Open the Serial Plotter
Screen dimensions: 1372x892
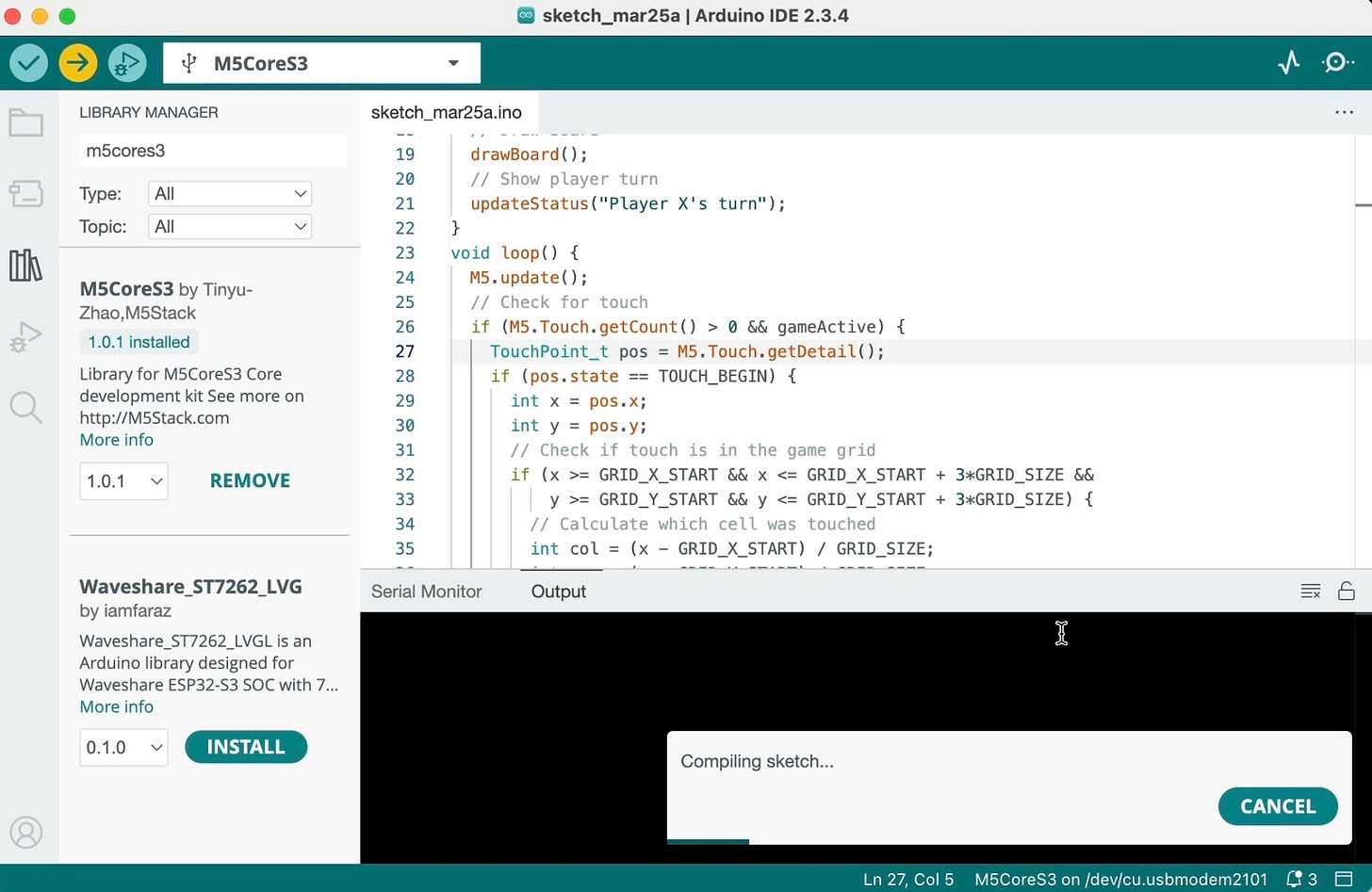coord(1289,63)
